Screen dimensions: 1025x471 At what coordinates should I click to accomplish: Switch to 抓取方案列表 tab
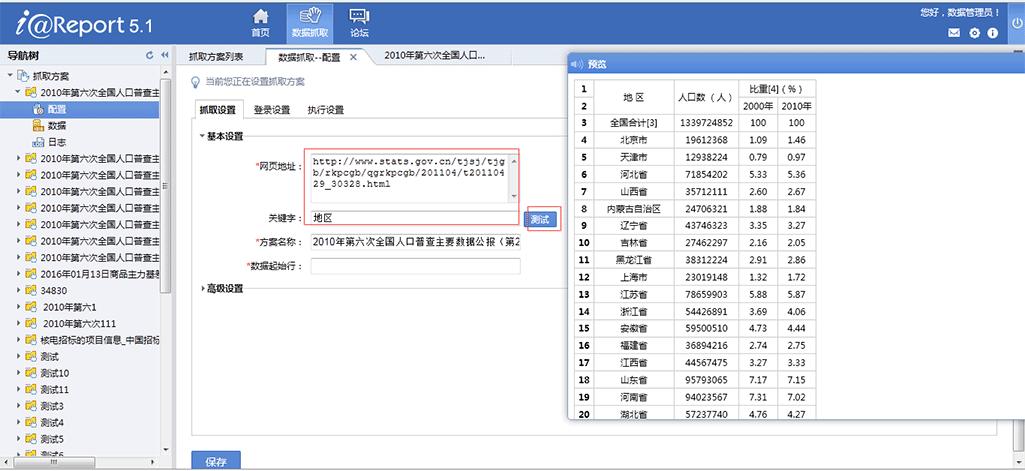216,57
